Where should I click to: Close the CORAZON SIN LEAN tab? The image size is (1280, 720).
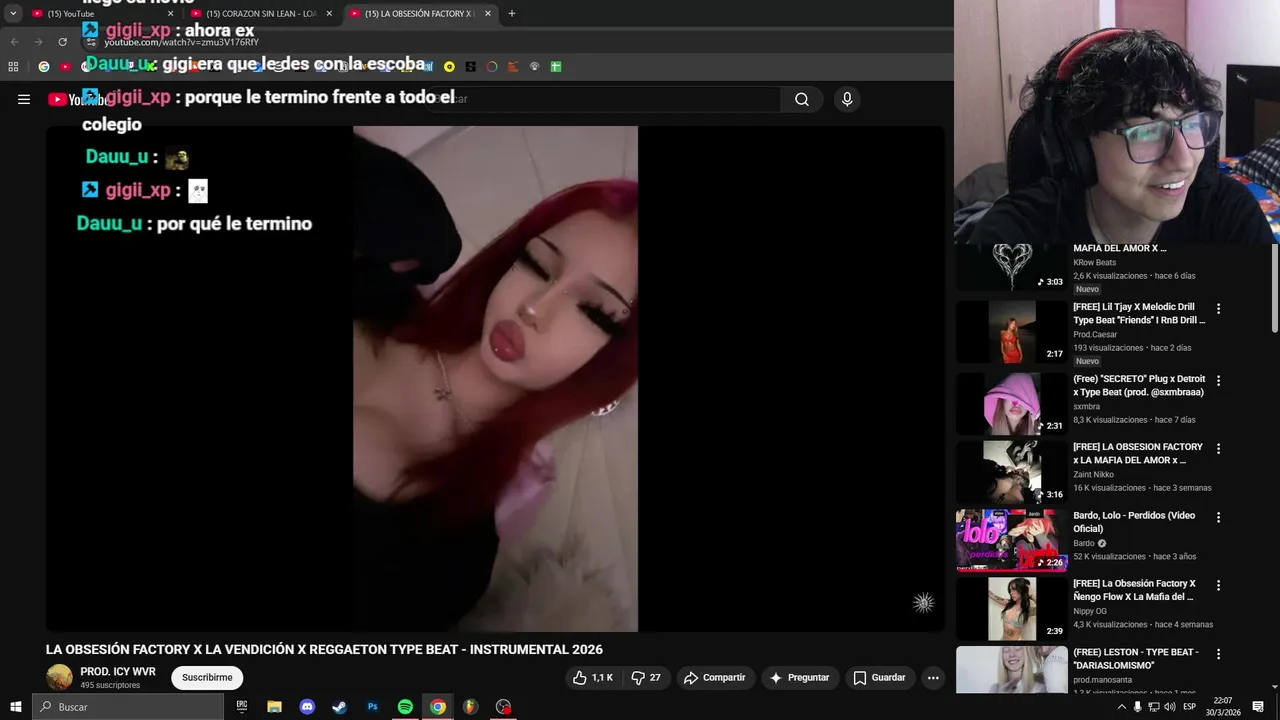[329, 14]
